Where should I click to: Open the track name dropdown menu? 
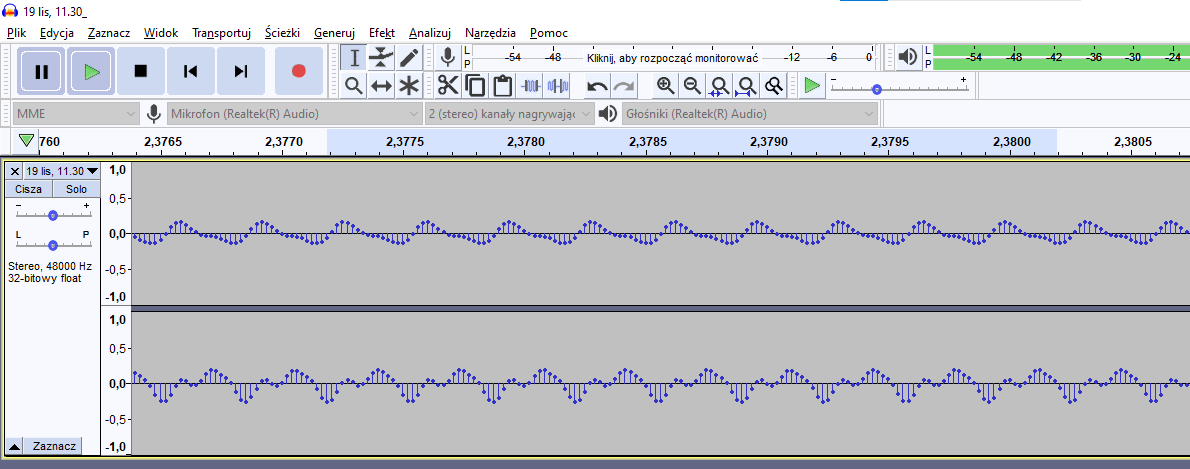click(x=61, y=171)
